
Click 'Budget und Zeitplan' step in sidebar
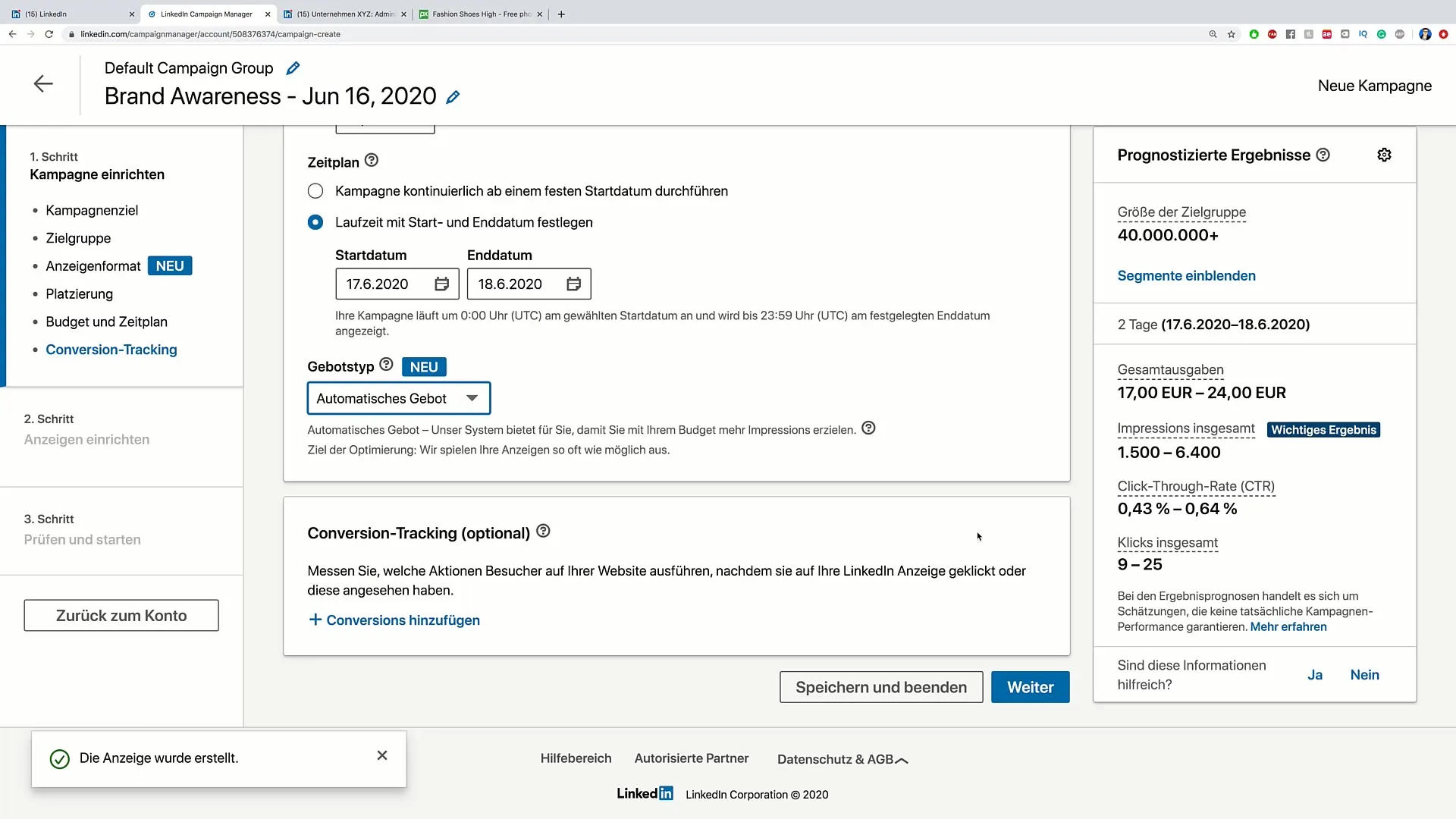[106, 321]
